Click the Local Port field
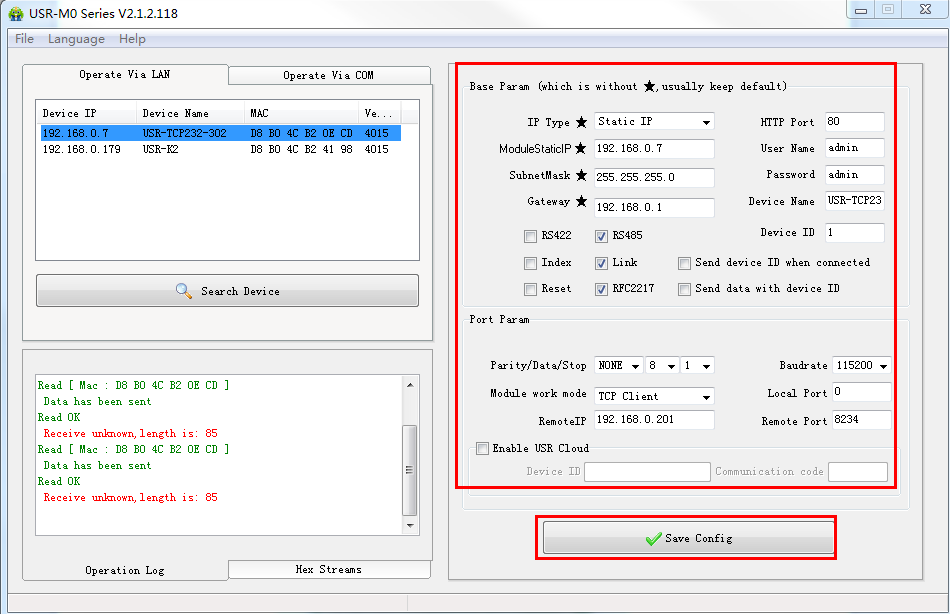This screenshot has height=614, width=950. 862,392
